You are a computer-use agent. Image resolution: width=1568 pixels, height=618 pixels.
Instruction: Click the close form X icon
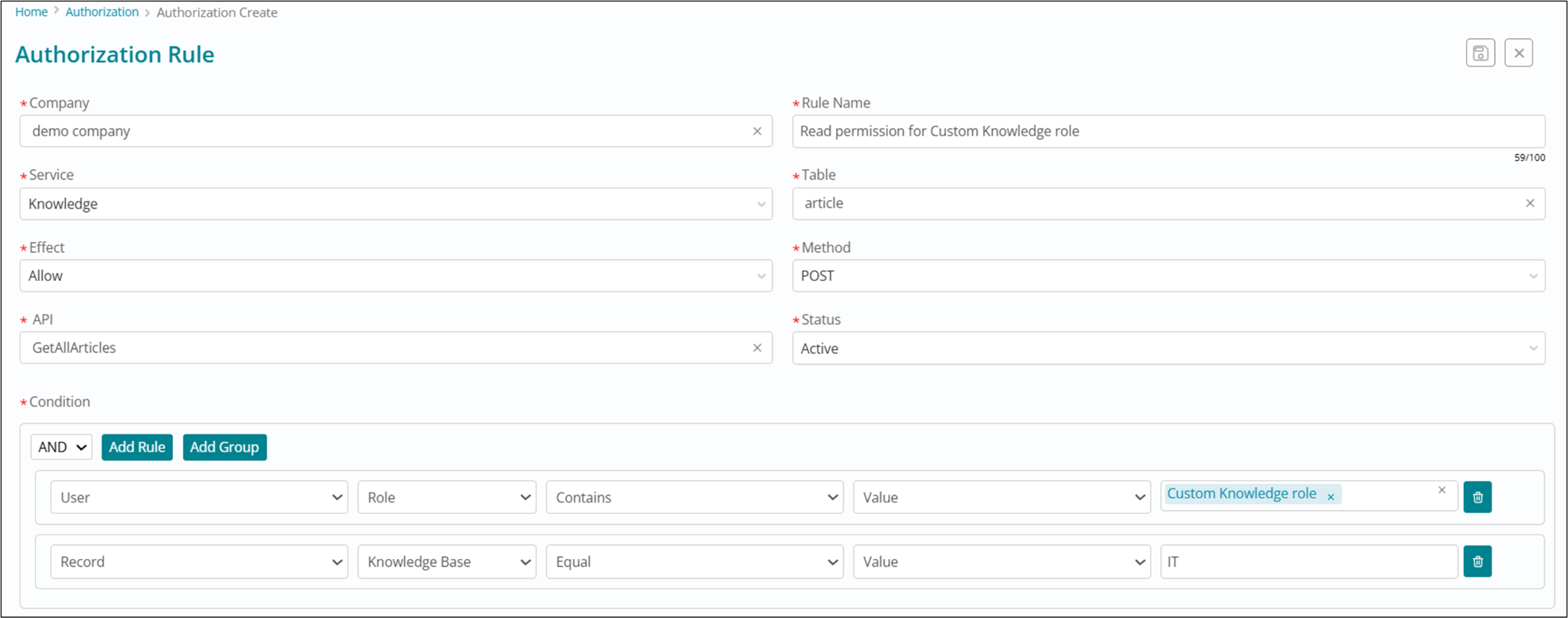click(1518, 53)
